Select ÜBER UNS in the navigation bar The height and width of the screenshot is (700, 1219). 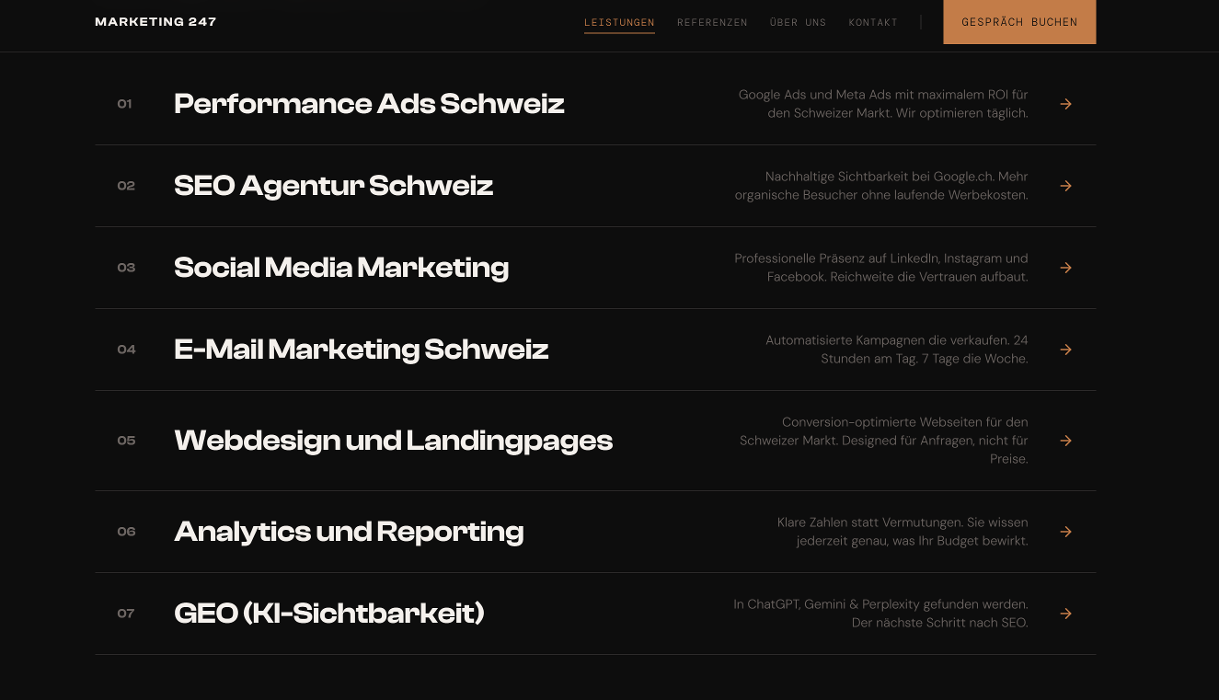pyautogui.click(x=798, y=22)
